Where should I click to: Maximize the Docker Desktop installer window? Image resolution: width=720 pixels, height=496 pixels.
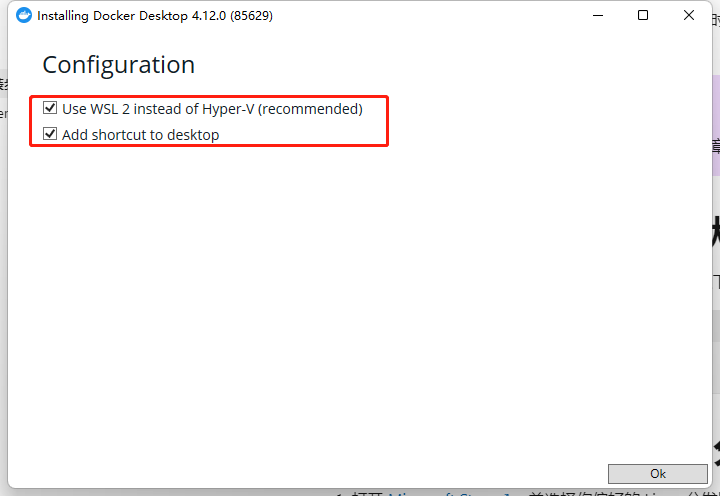(643, 15)
